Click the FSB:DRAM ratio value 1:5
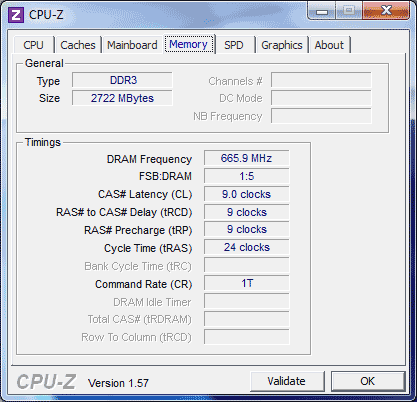 (247, 176)
